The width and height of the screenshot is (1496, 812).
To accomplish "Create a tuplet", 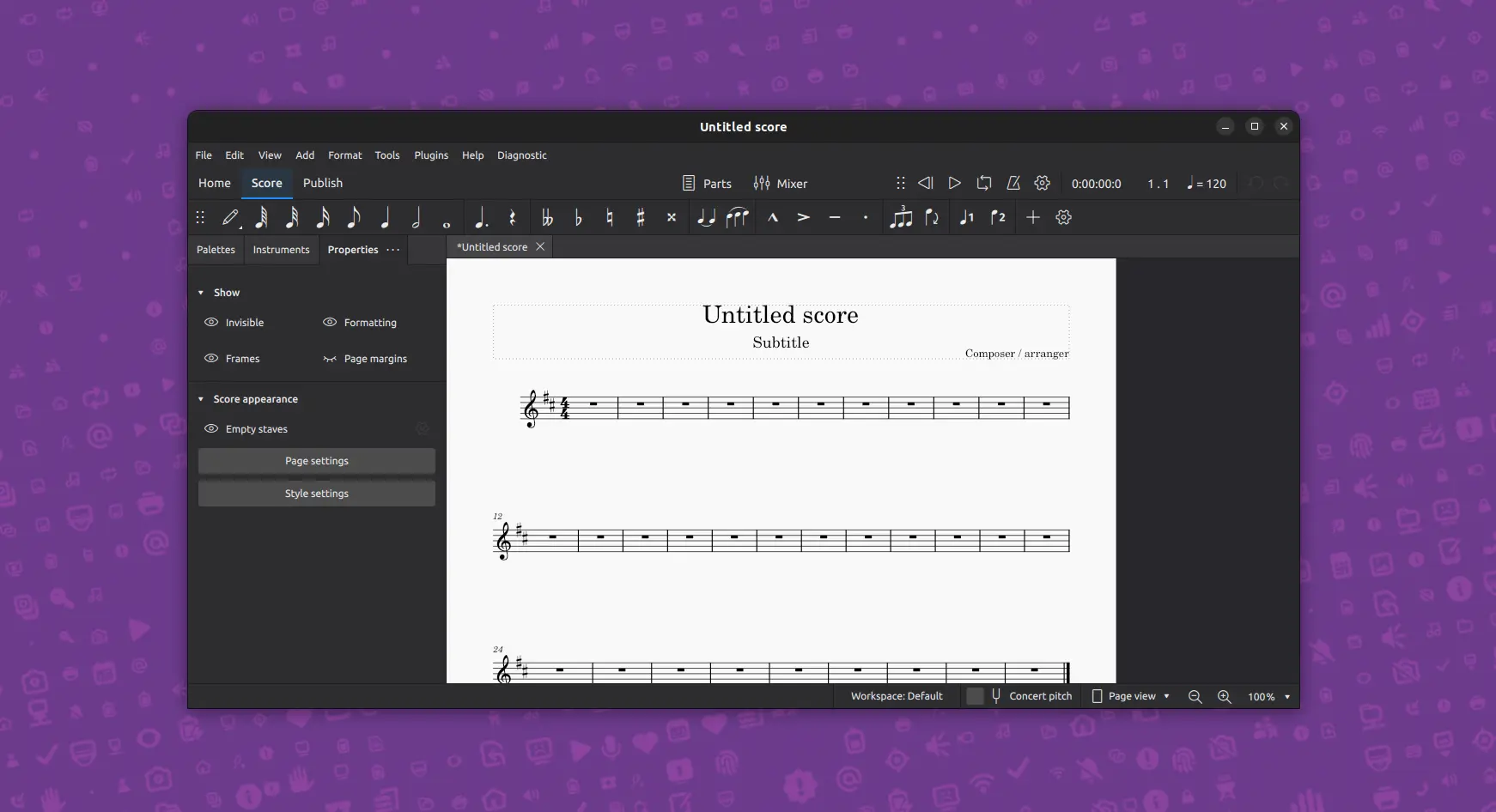I will 901,217.
